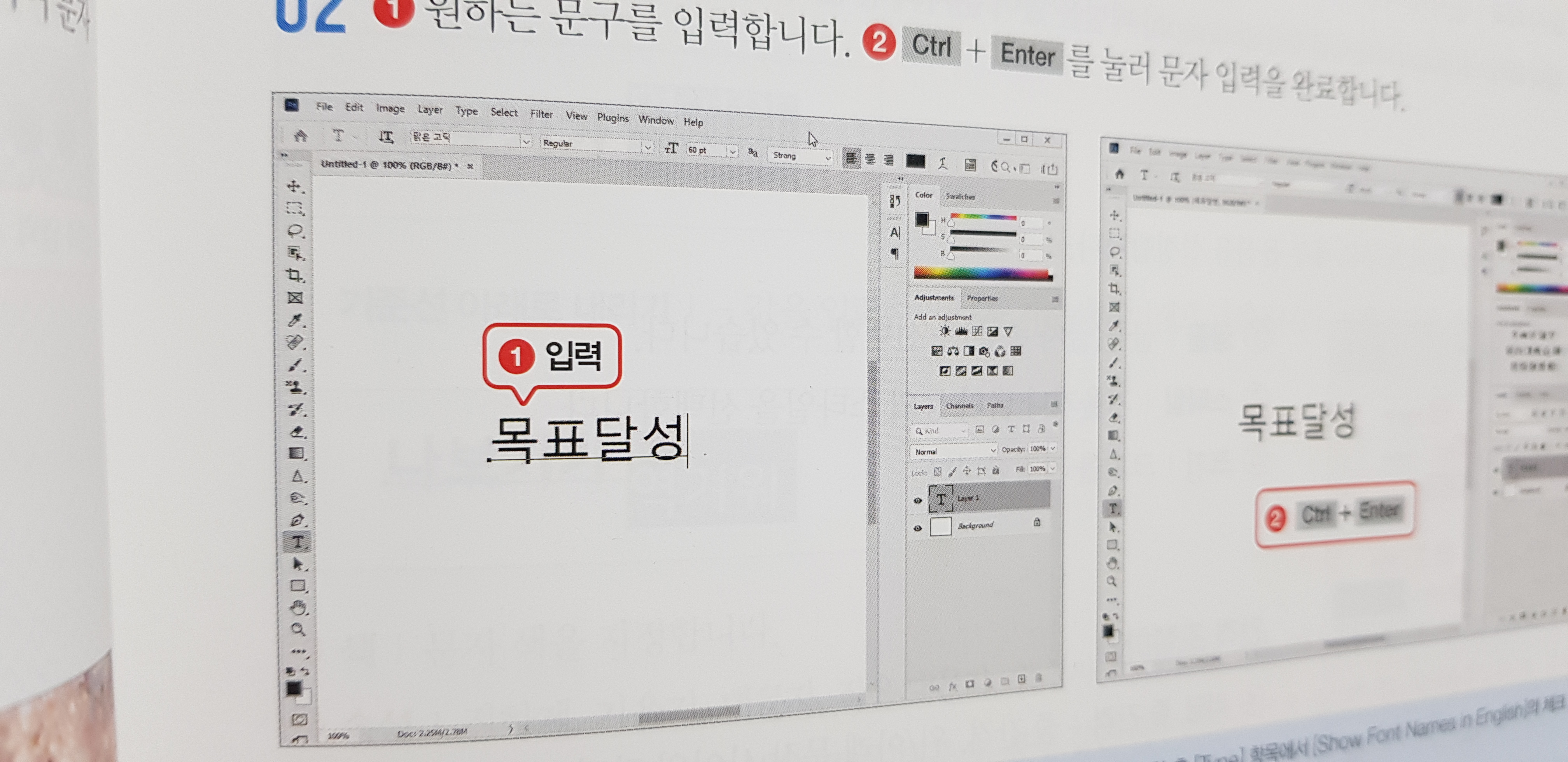
Task: Select the Brush tool
Action: (296, 365)
